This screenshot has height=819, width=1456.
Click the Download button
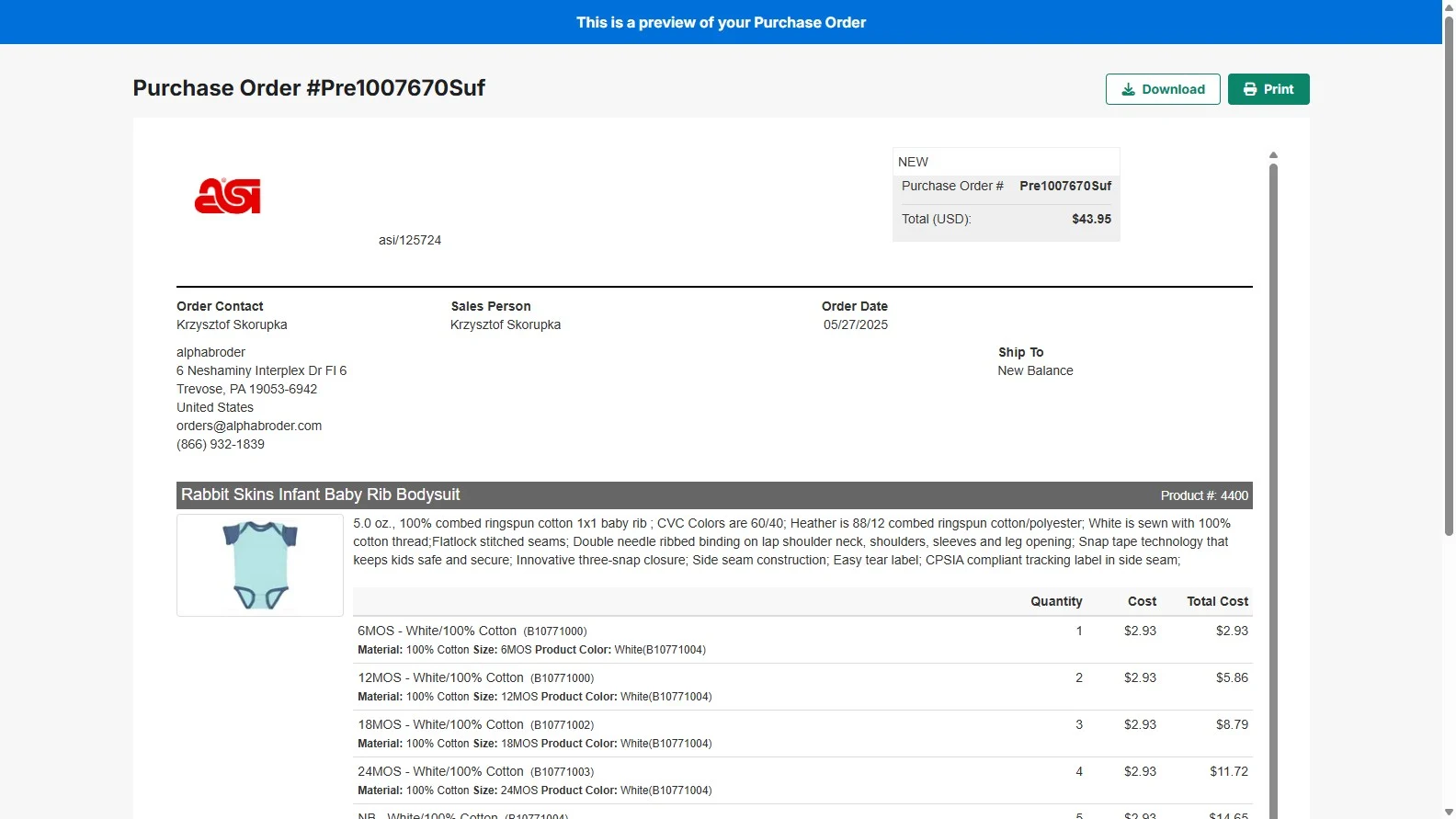(x=1163, y=89)
